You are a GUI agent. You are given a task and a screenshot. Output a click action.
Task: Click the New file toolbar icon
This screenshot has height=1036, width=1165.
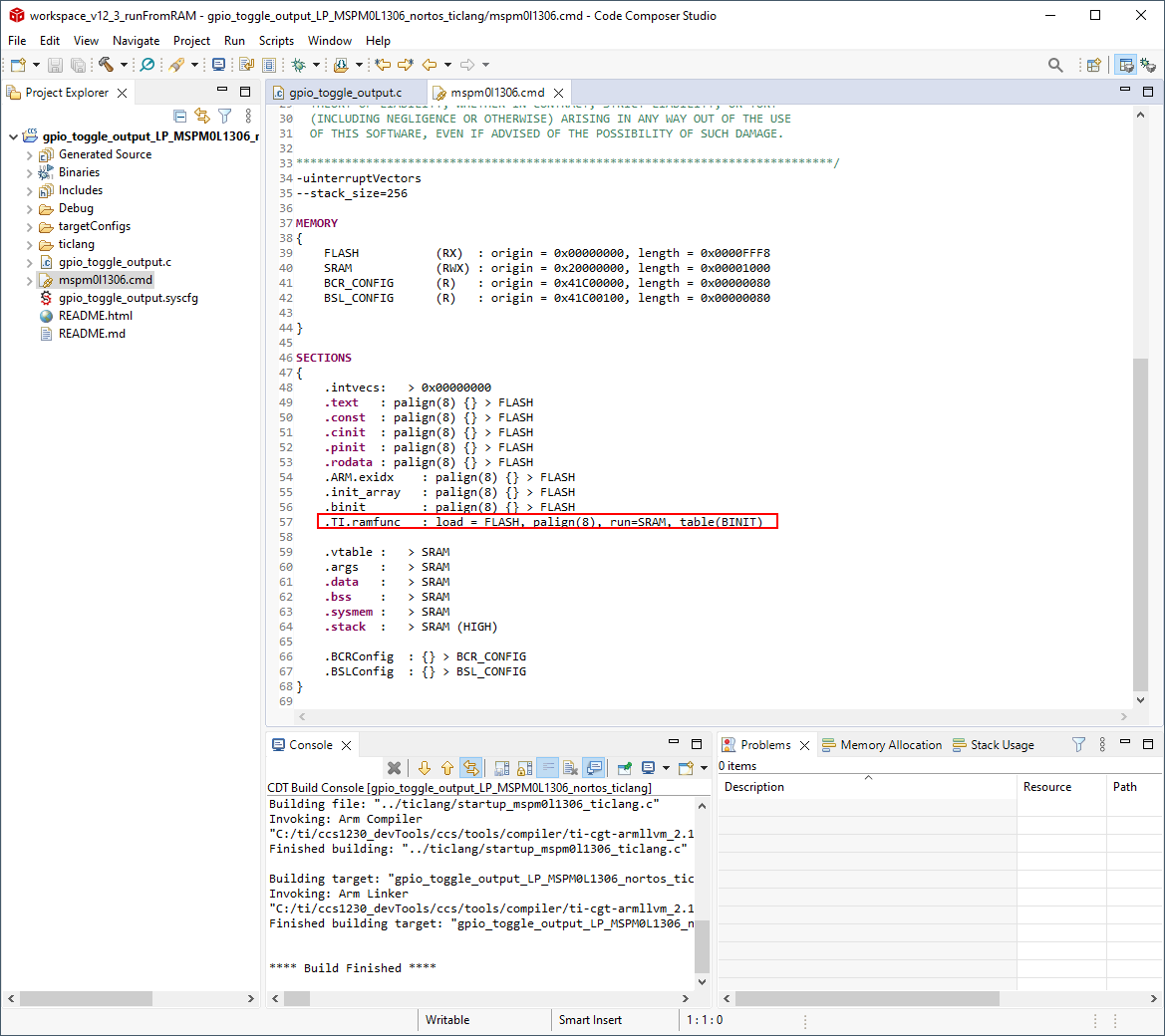[18, 65]
